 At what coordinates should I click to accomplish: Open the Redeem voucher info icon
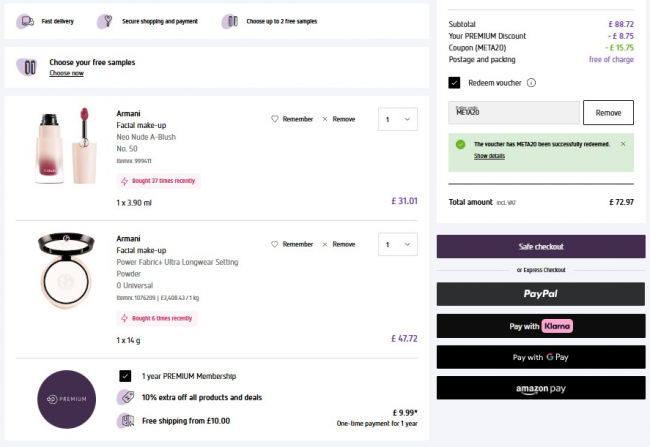pyautogui.click(x=531, y=83)
